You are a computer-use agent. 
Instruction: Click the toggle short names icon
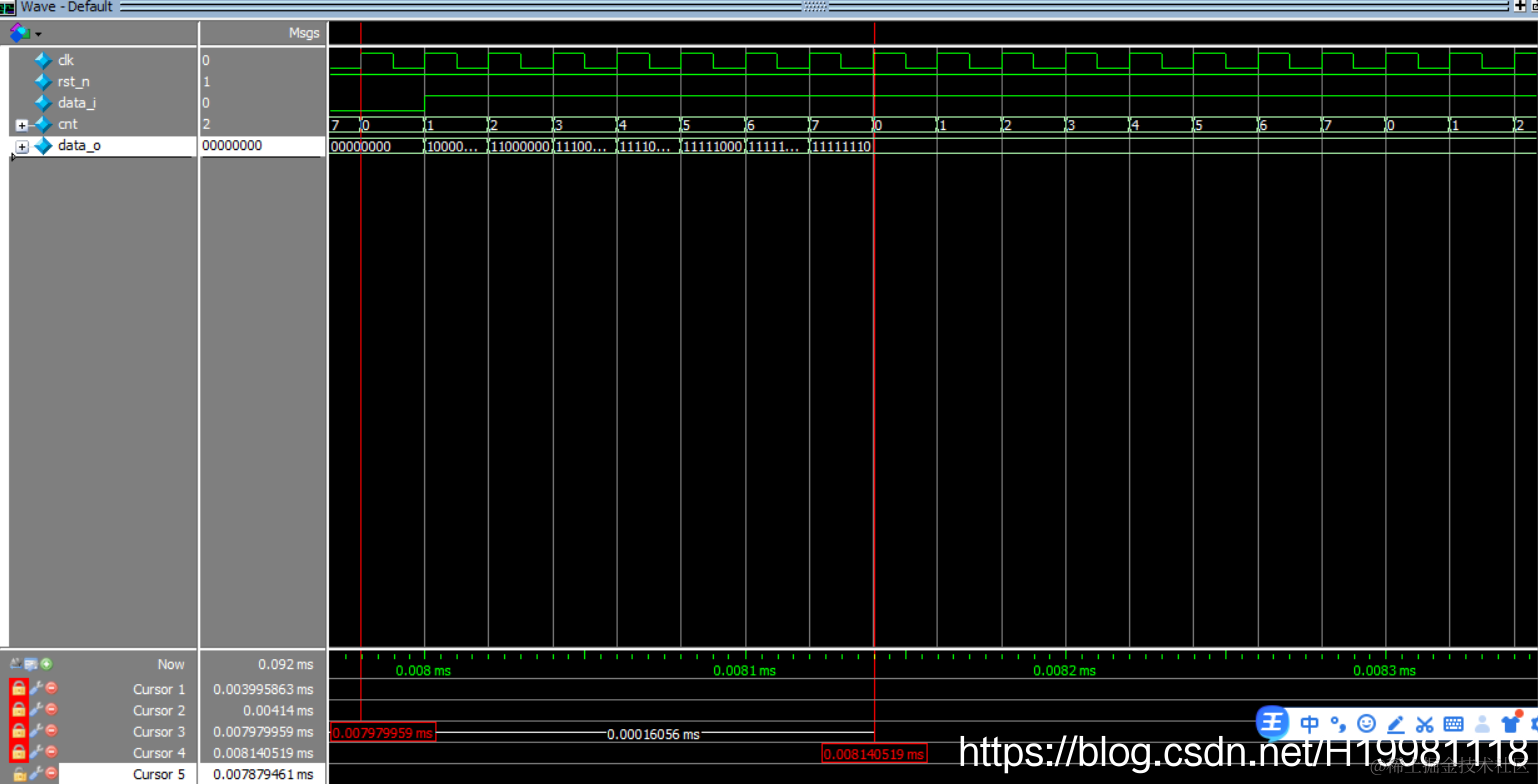[15, 664]
